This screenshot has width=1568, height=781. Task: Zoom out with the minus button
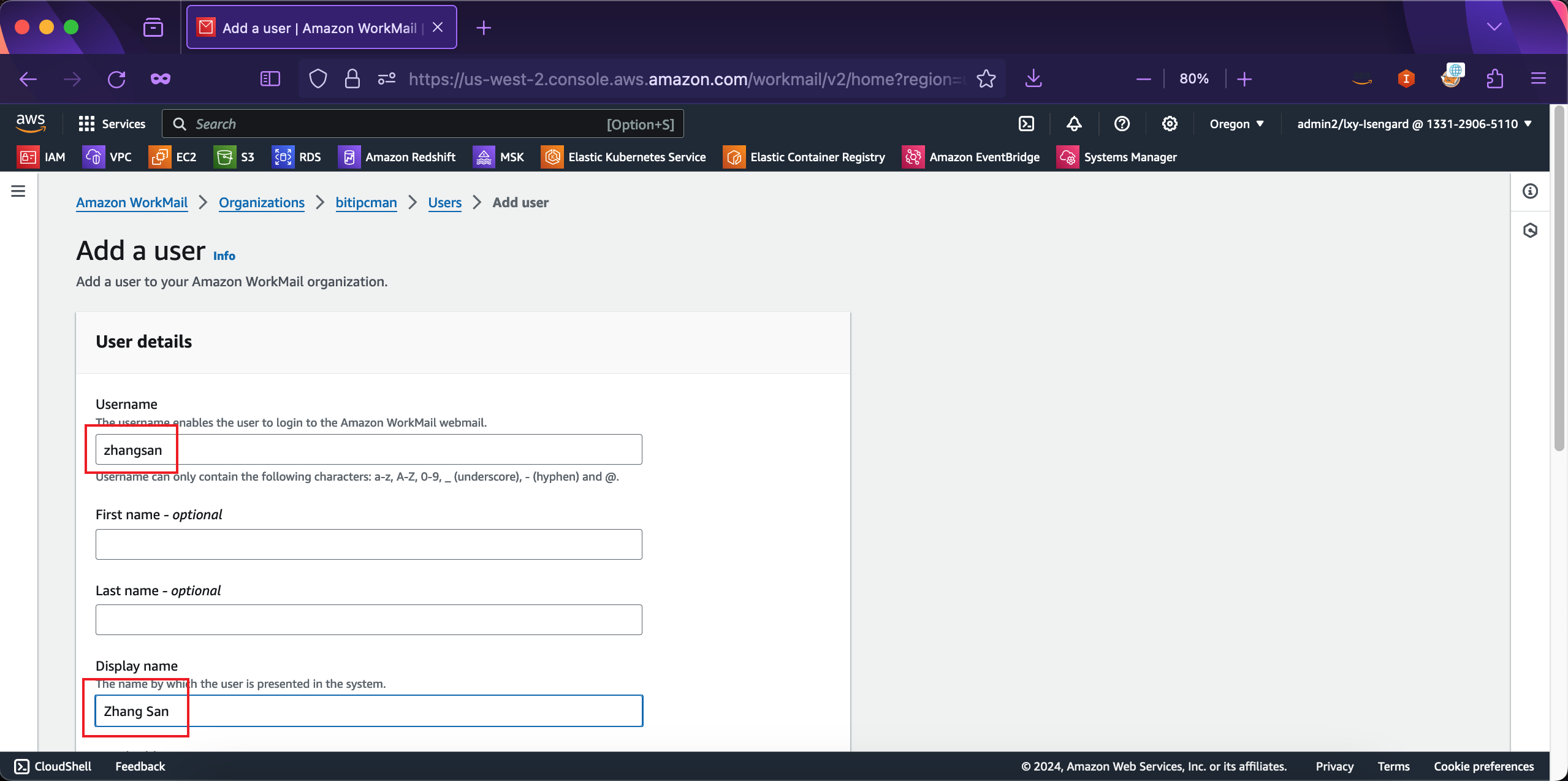(x=1143, y=79)
